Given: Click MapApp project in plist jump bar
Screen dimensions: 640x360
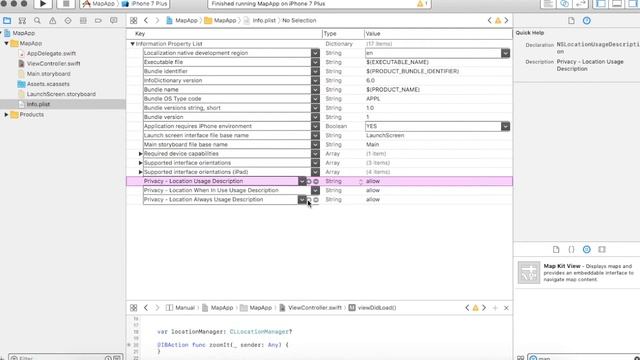Looking at the screenshot, I should point(182,20).
